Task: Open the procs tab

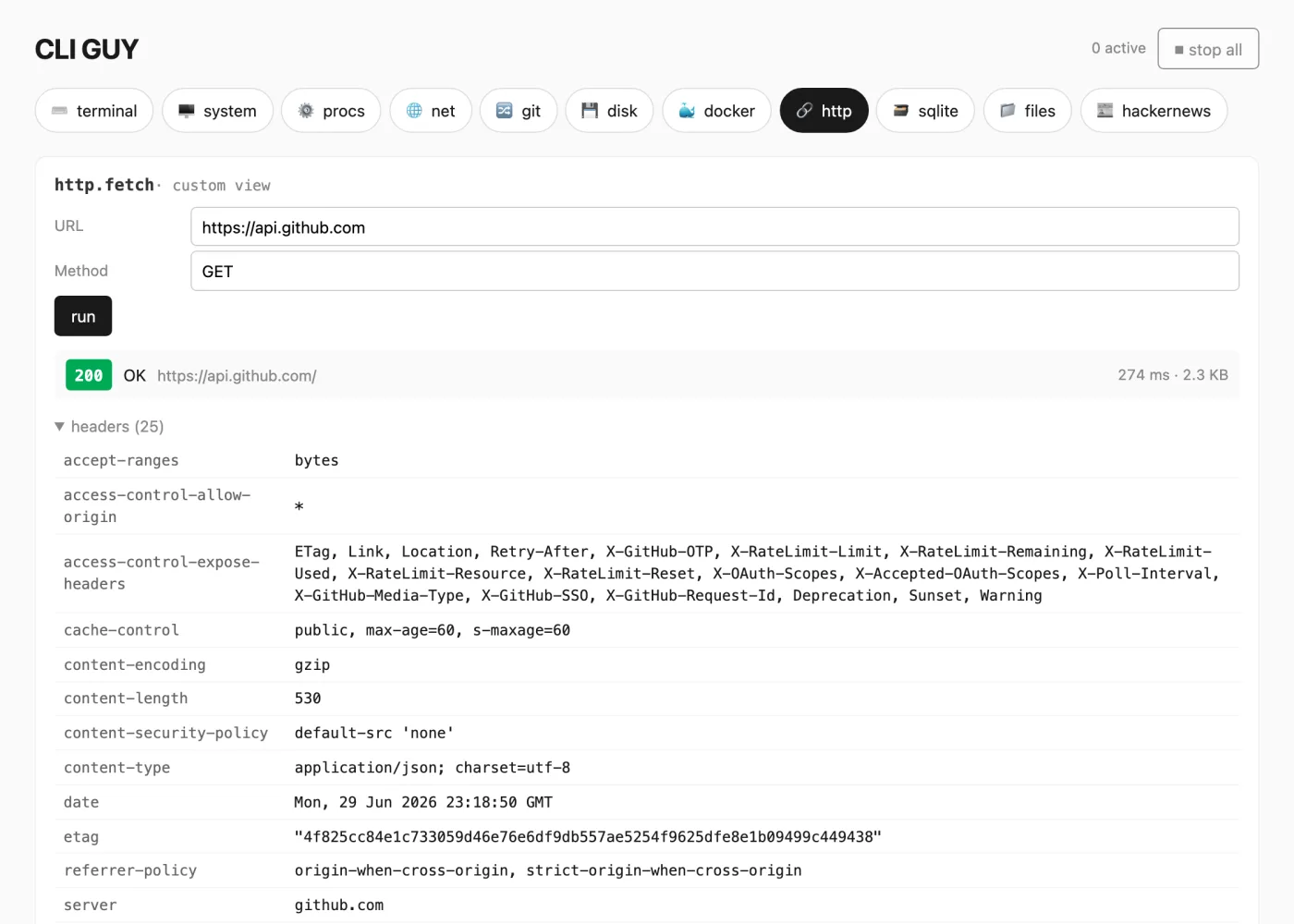Action: 331,111
